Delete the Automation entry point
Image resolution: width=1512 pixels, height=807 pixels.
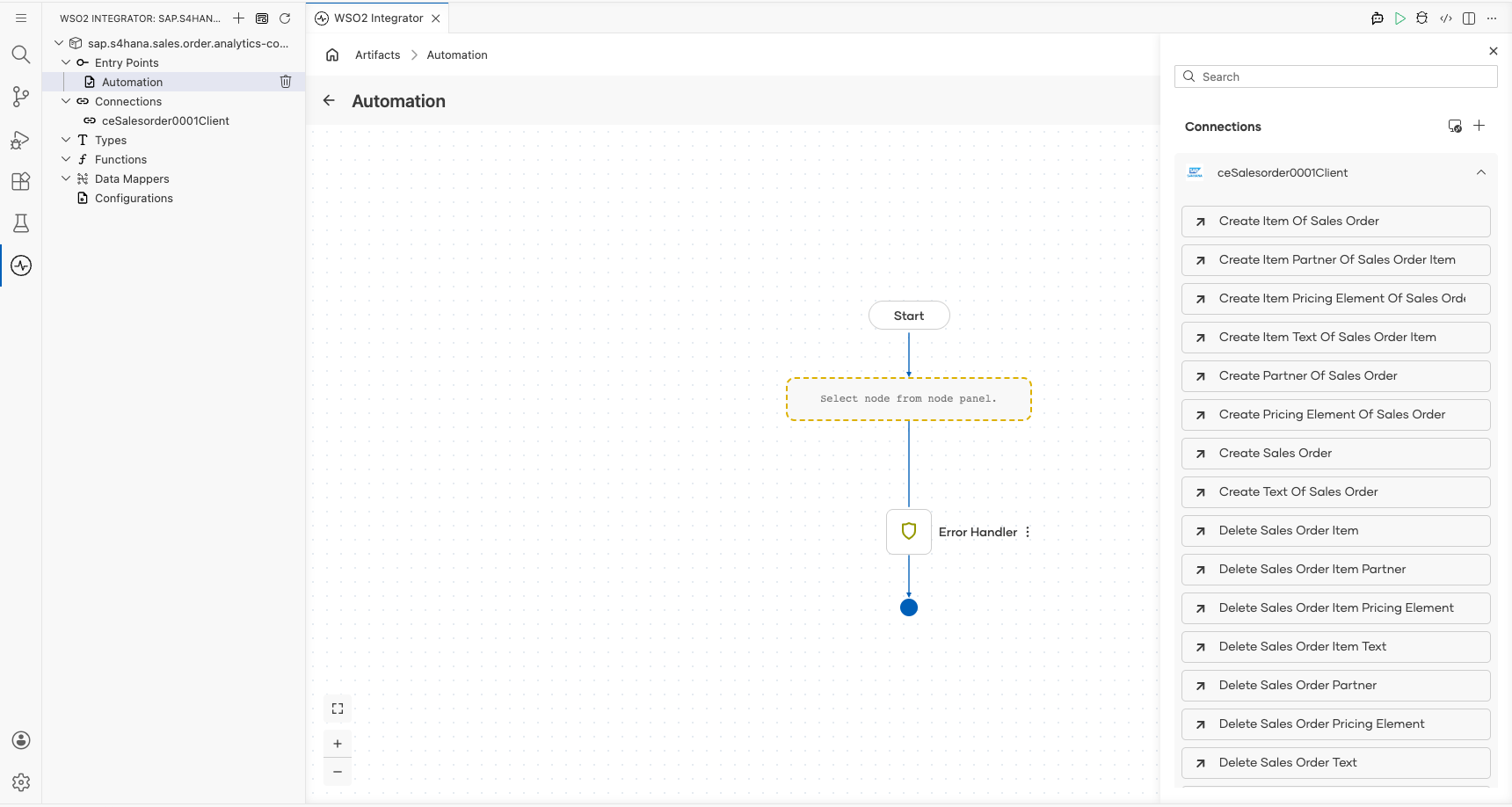(286, 82)
